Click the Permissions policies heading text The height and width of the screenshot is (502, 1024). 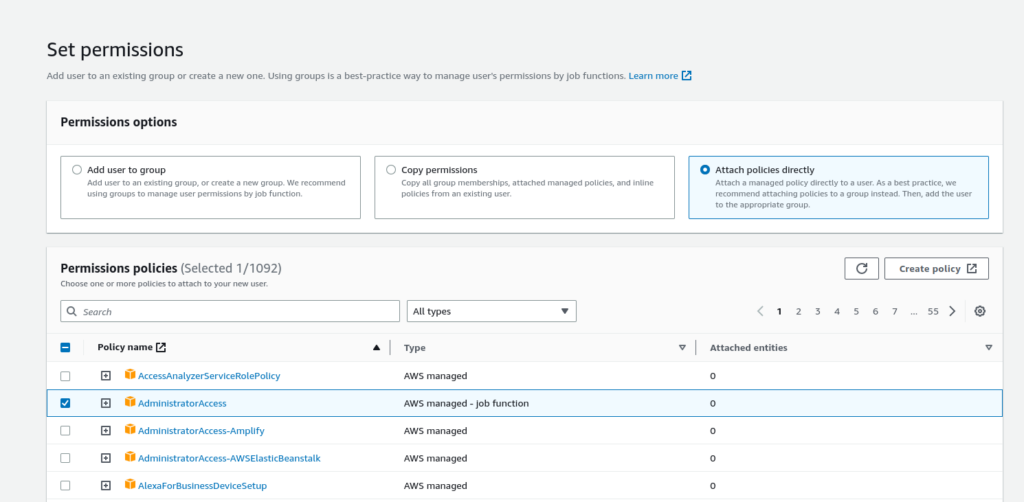[118, 268]
